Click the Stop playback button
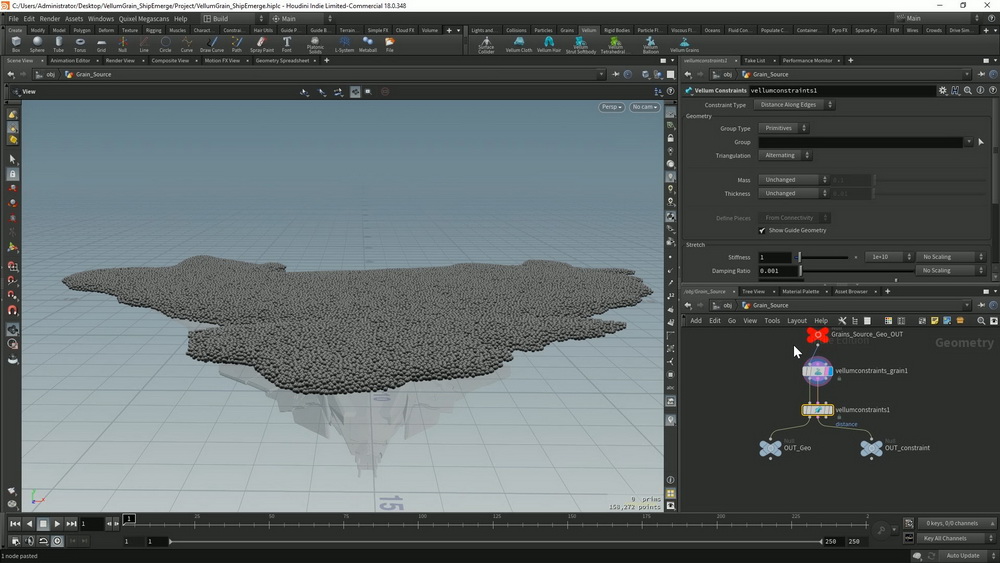This screenshot has height=563, width=1000. tap(43, 523)
